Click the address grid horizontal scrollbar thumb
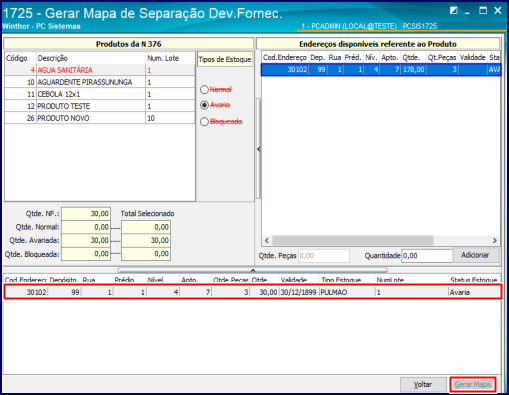The width and height of the screenshot is (509, 395). point(353,240)
